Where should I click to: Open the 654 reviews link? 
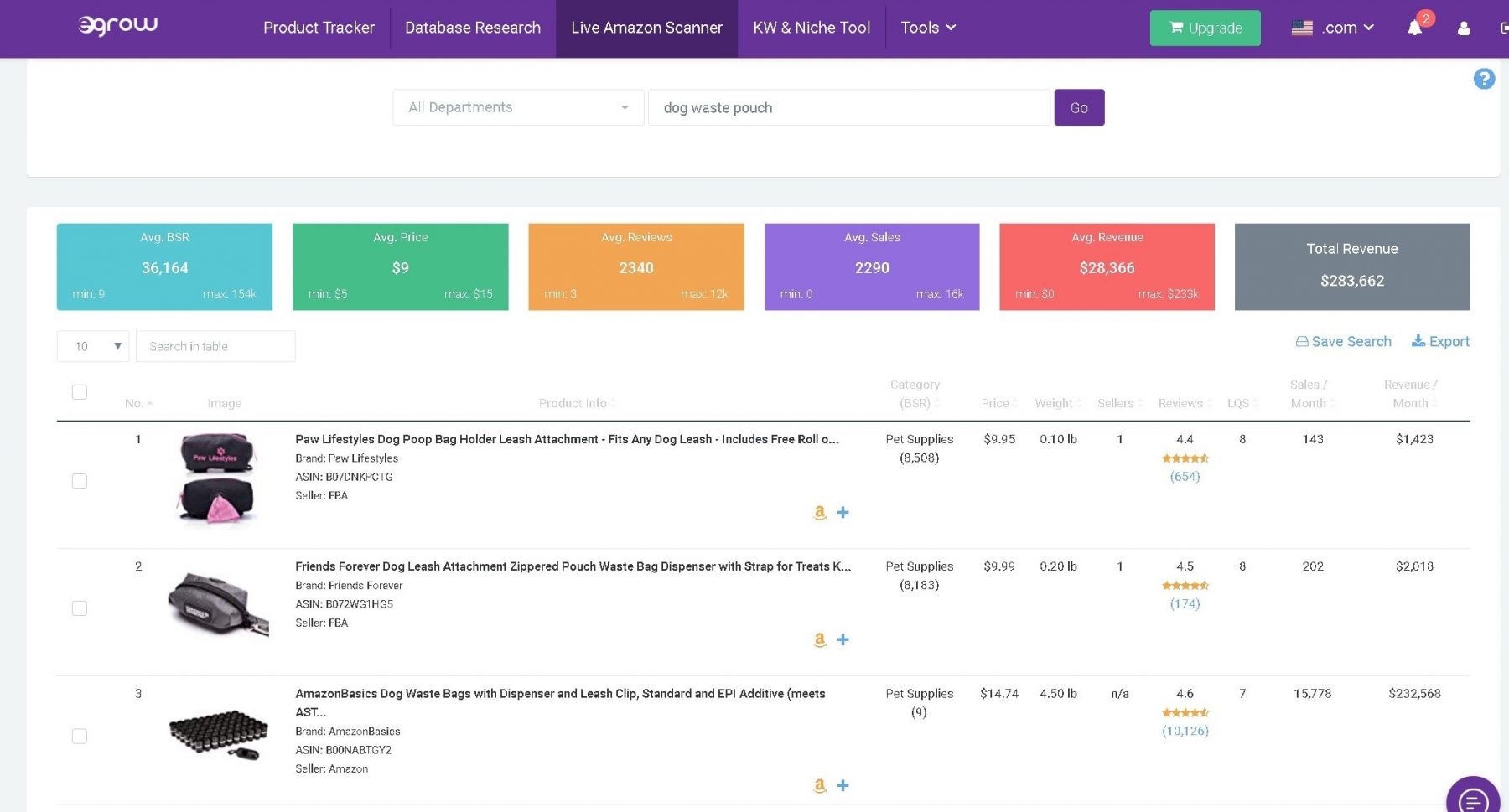click(1185, 477)
